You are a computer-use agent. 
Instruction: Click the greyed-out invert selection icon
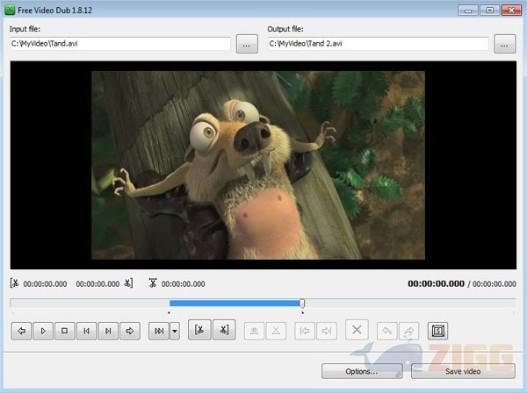[254, 331]
